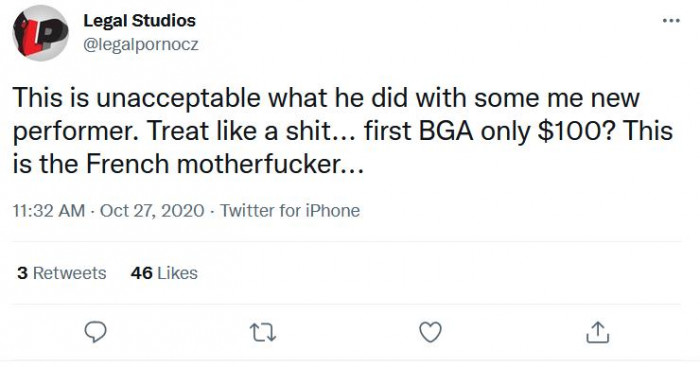Click the word Likes in stats row
The width and height of the screenshot is (700, 367).
(178, 273)
